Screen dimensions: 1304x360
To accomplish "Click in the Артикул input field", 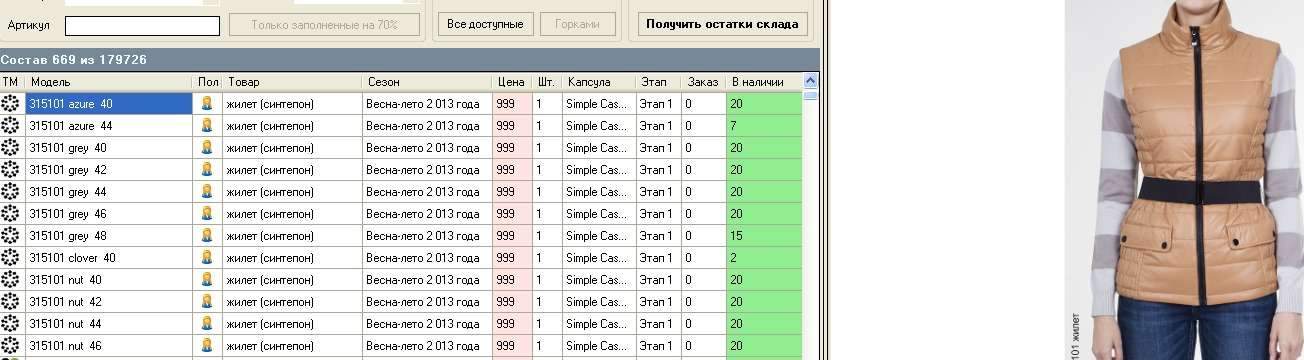I will tap(142, 26).
